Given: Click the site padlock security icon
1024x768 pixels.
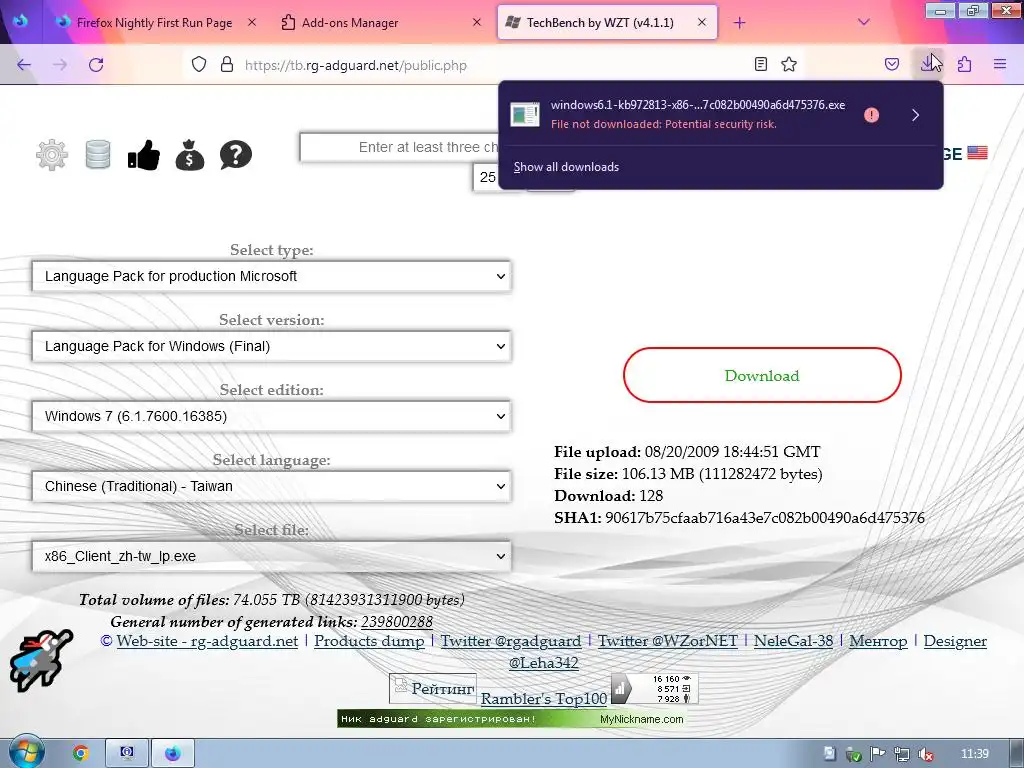Looking at the screenshot, I should tap(227, 65).
